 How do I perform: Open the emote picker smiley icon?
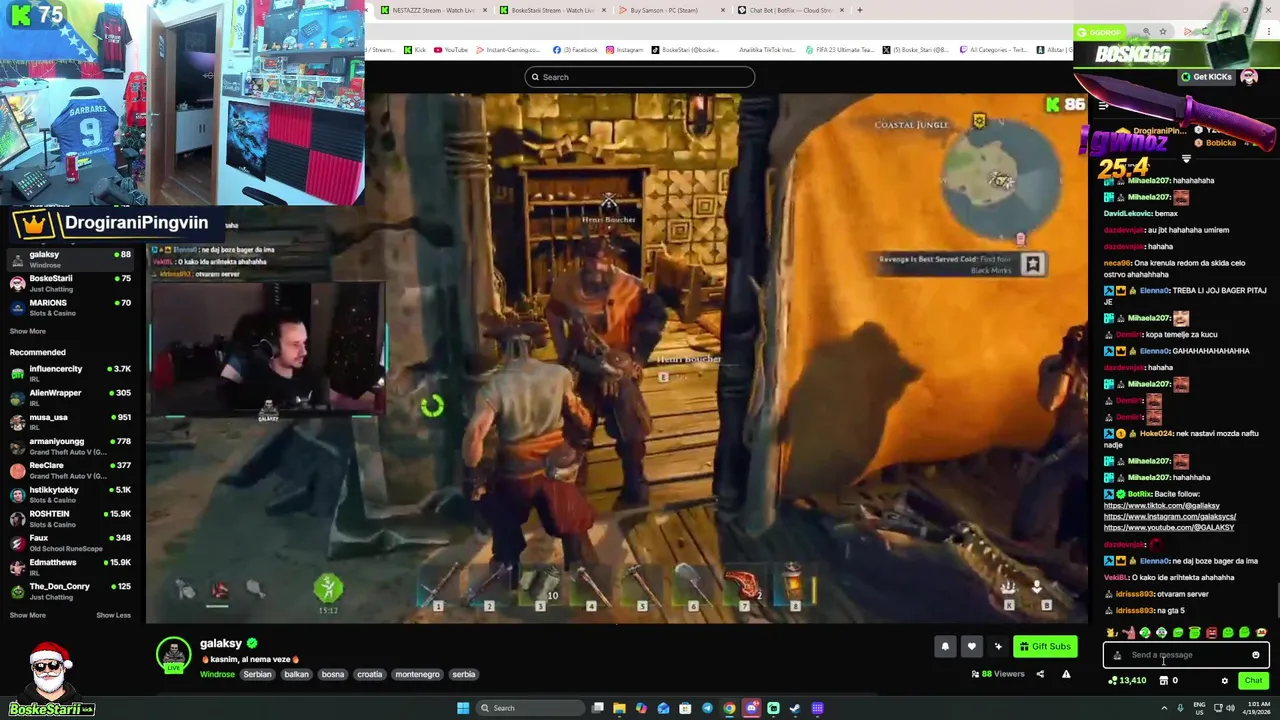(x=1256, y=655)
